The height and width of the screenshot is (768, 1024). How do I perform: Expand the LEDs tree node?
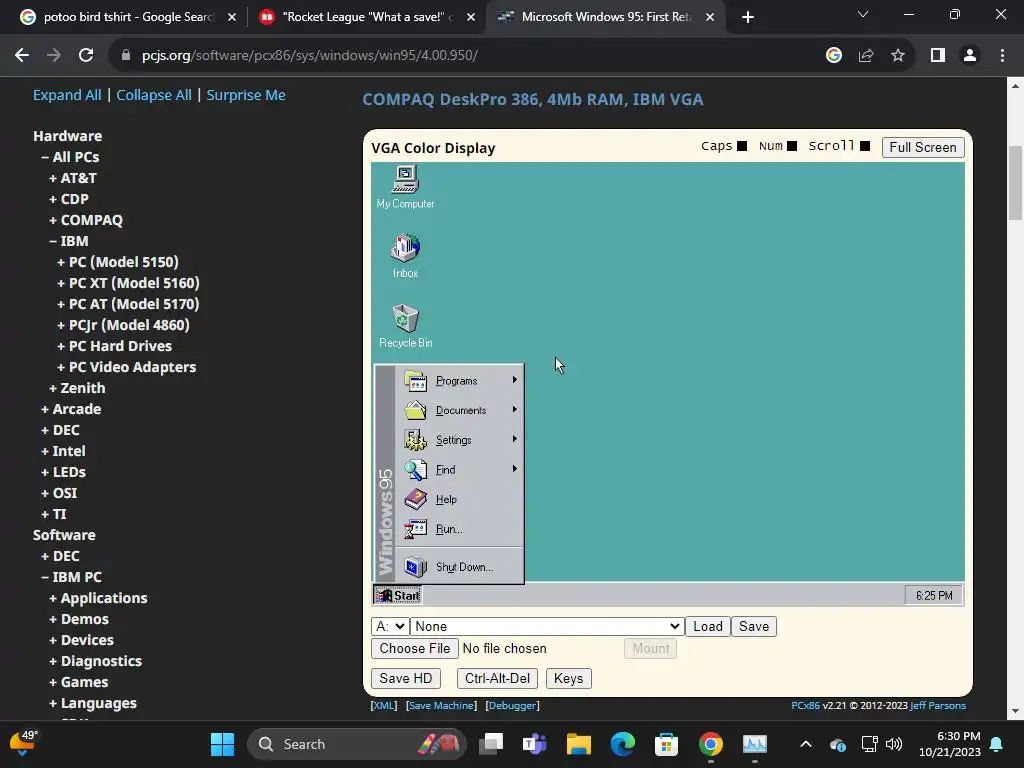pos(63,472)
